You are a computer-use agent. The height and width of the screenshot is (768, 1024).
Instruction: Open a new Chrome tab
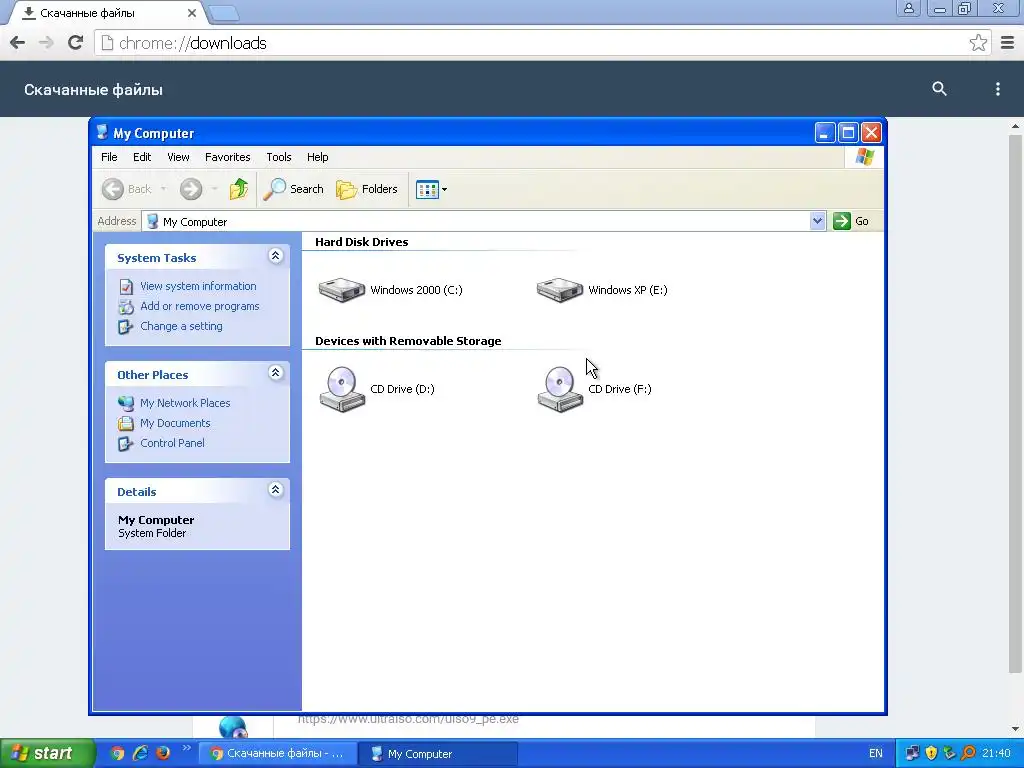coord(224,13)
